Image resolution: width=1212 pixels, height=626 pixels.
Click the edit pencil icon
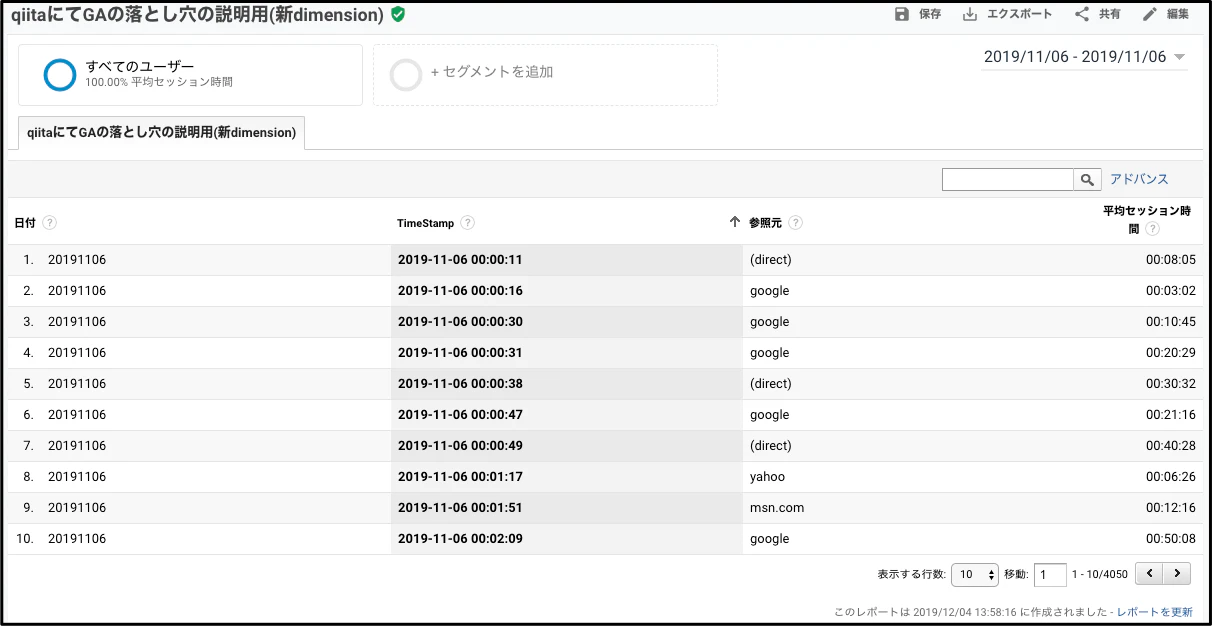(1149, 14)
